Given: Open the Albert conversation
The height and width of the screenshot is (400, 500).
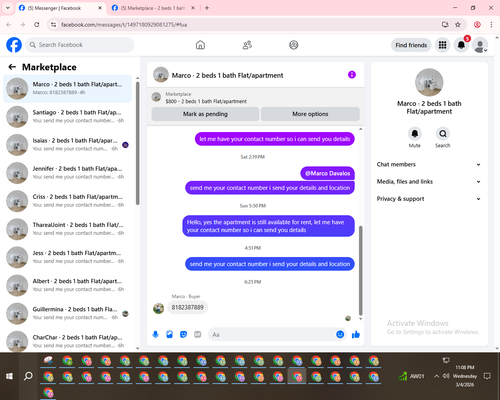Looking at the screenshot, I should tap(68, 285).
